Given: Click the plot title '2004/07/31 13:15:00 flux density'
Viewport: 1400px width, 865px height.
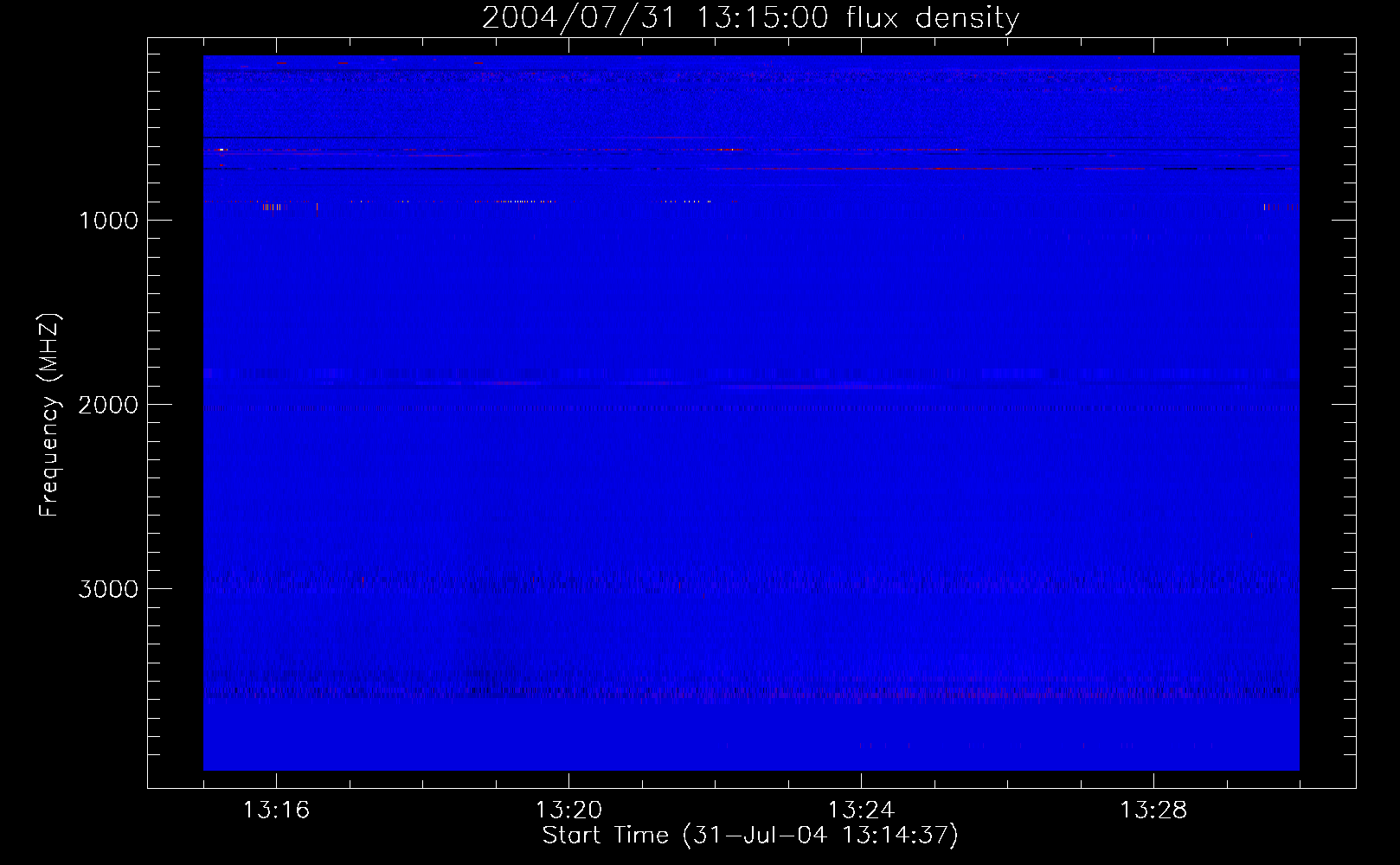Looking at the screenshot, I should coord(750,18).
